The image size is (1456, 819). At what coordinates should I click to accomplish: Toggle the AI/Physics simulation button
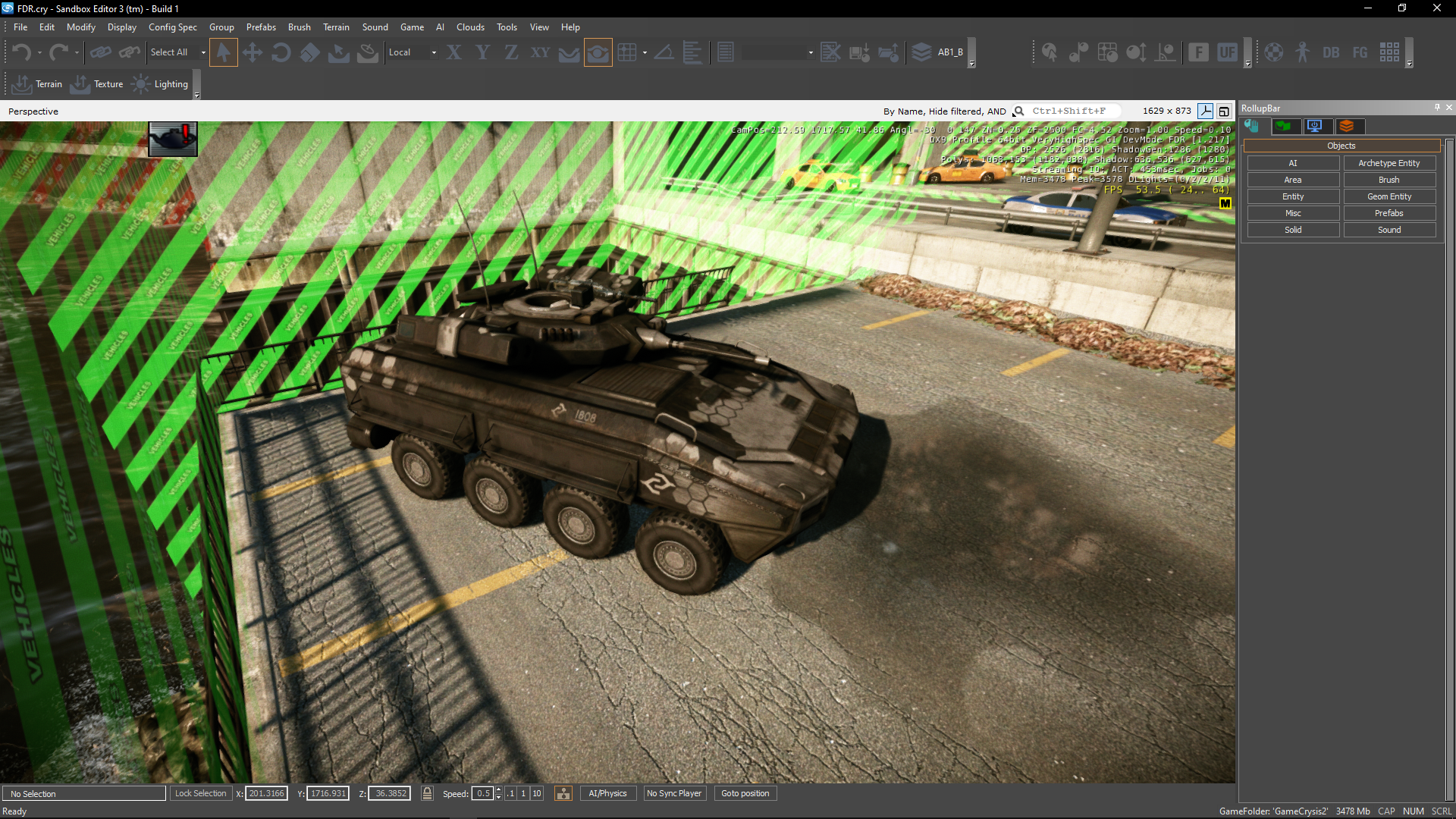(607, 793)
